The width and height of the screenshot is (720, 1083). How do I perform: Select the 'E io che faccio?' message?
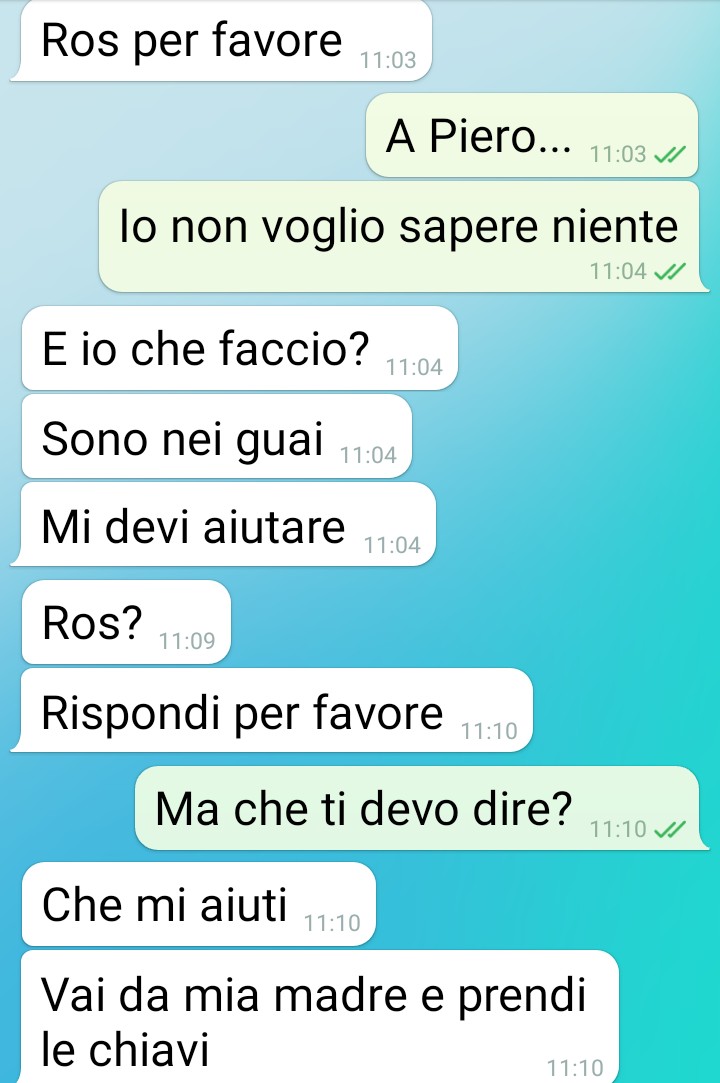click(240, 348)
